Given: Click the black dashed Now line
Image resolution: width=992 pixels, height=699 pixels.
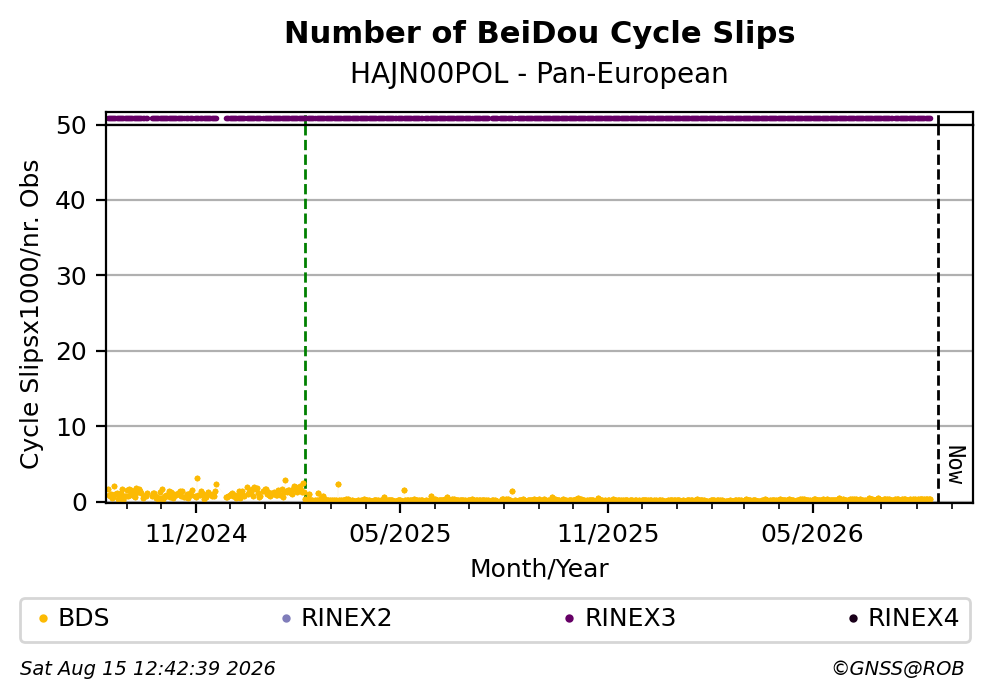Looking at the screenshot, I should point(938,310).
